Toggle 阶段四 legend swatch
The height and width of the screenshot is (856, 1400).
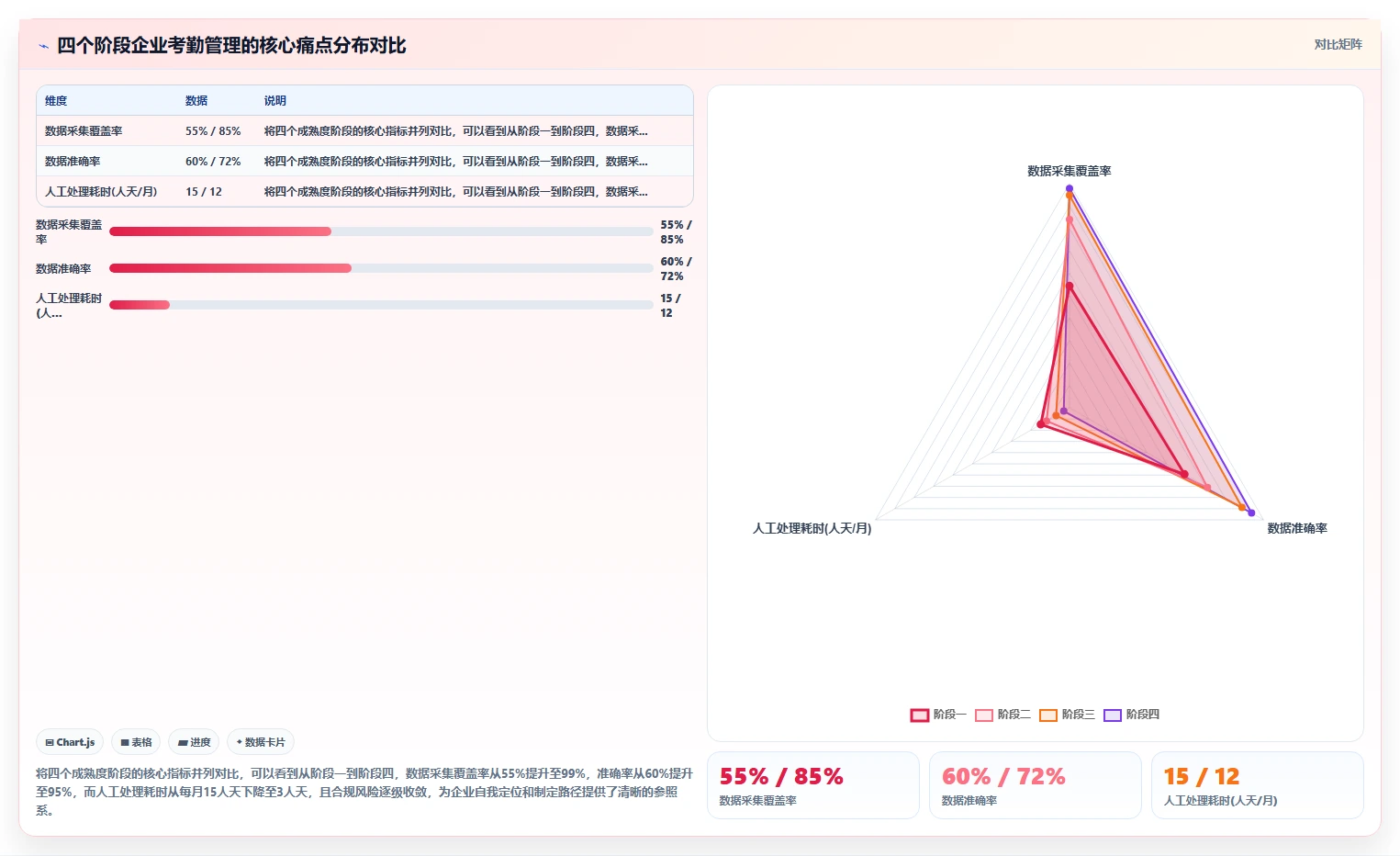tap(1113, 715)
